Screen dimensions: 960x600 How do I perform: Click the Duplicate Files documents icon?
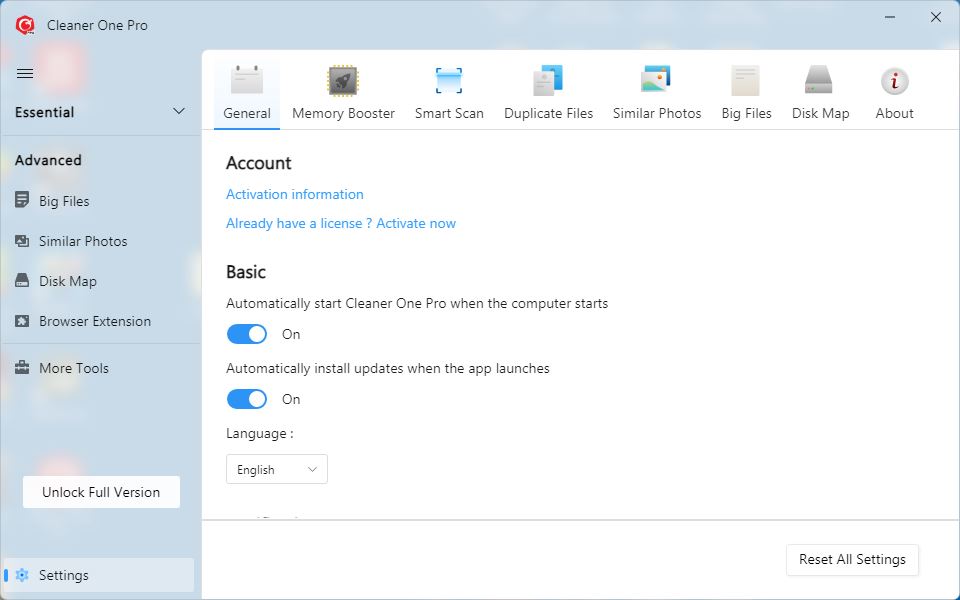point(548,80)
